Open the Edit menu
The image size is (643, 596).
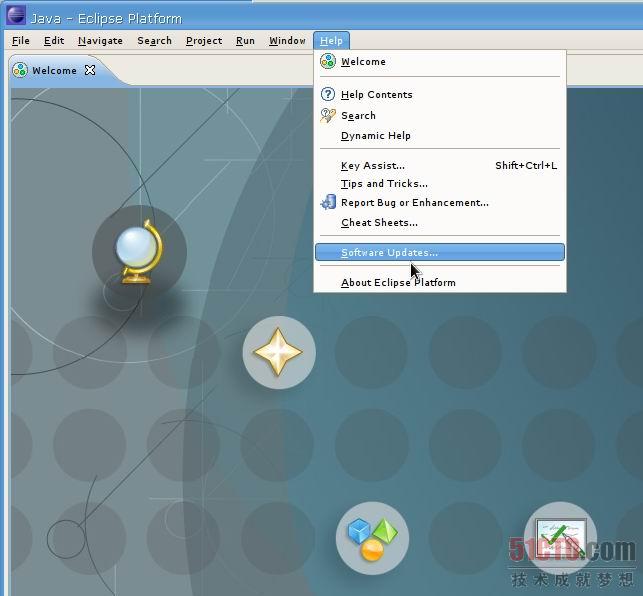point(54,41)
